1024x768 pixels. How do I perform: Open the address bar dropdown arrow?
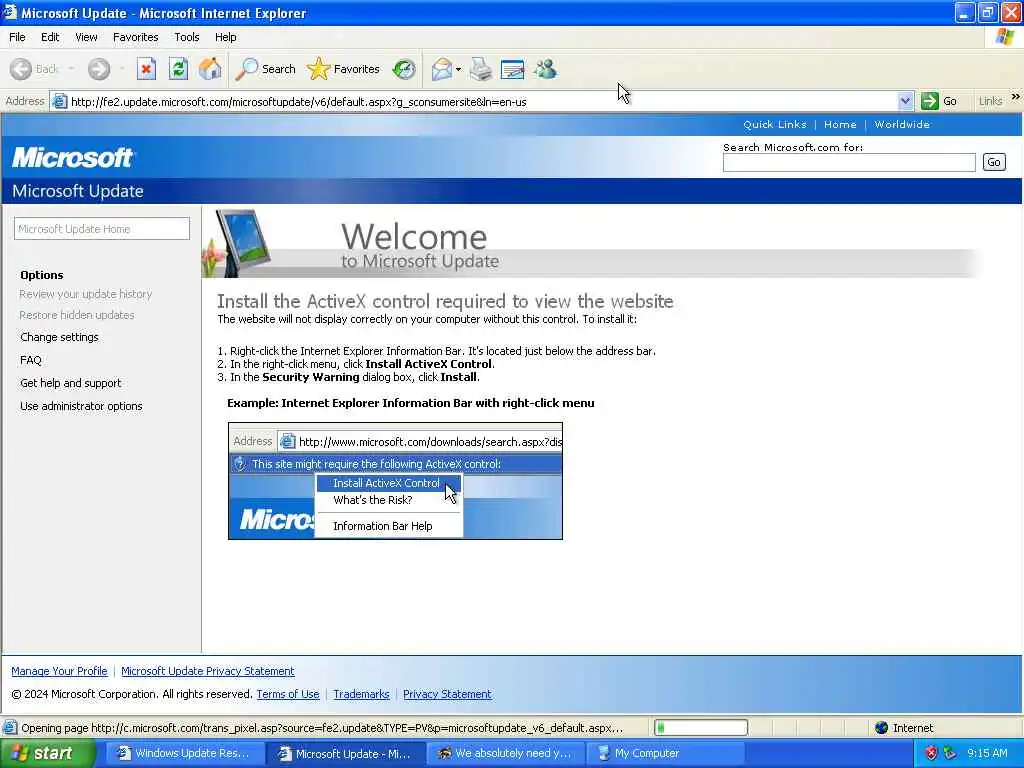pos(905,101)
